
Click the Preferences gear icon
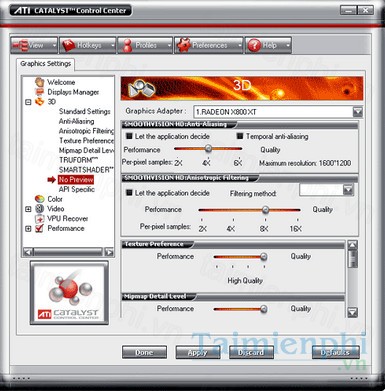pyautogui.click(x=184, y=45)
